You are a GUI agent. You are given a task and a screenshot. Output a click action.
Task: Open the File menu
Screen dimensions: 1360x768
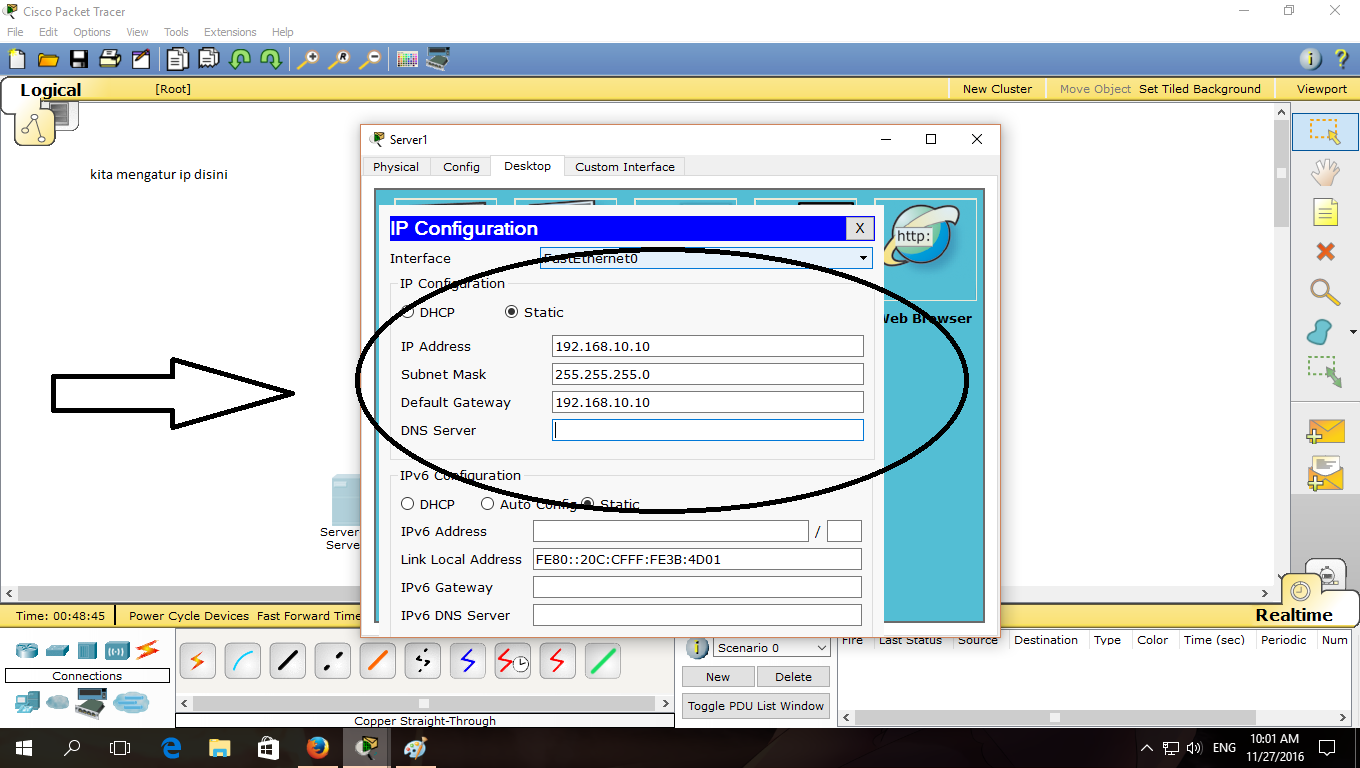tap(15, 32)
